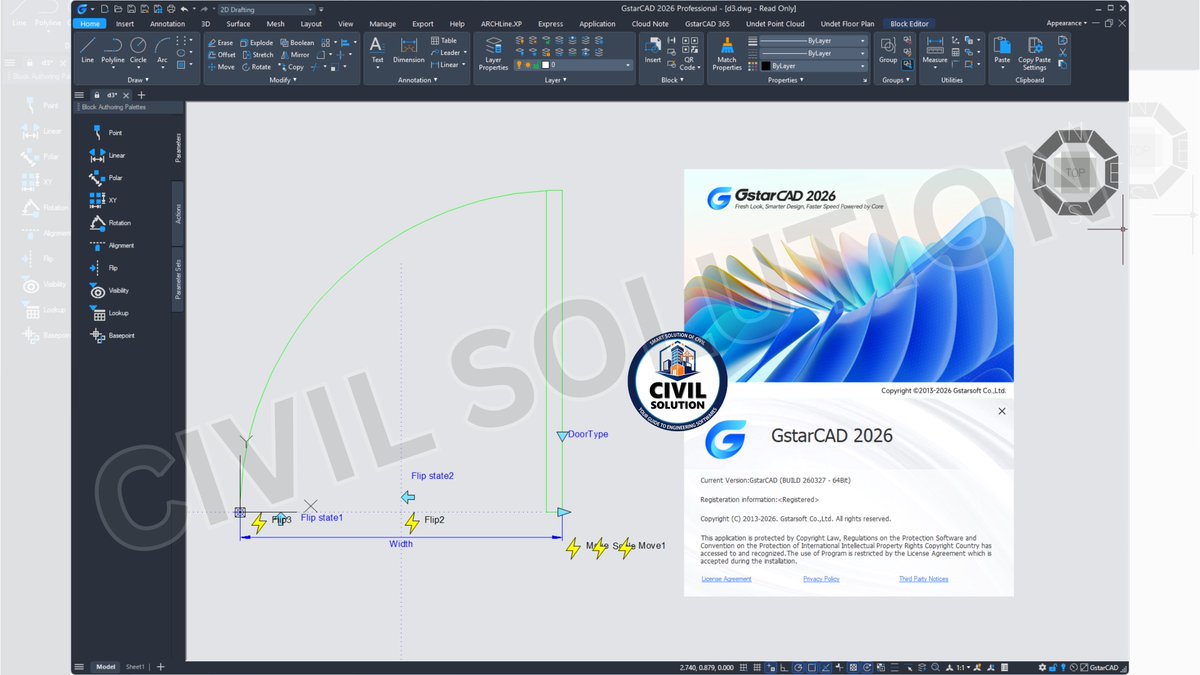Click TOP face on view cube
1200x675 pixels.
(x=1074, y=172)
